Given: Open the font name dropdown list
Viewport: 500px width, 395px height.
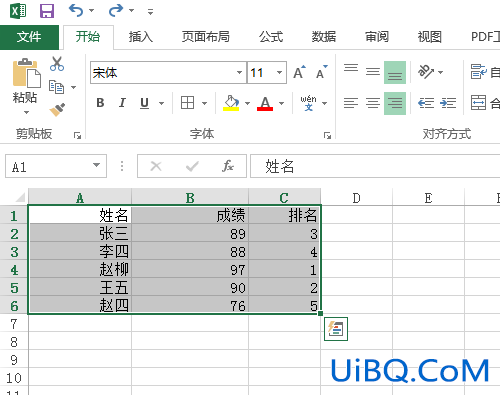Looking at the screenshot, I should [x=239, y=72].
